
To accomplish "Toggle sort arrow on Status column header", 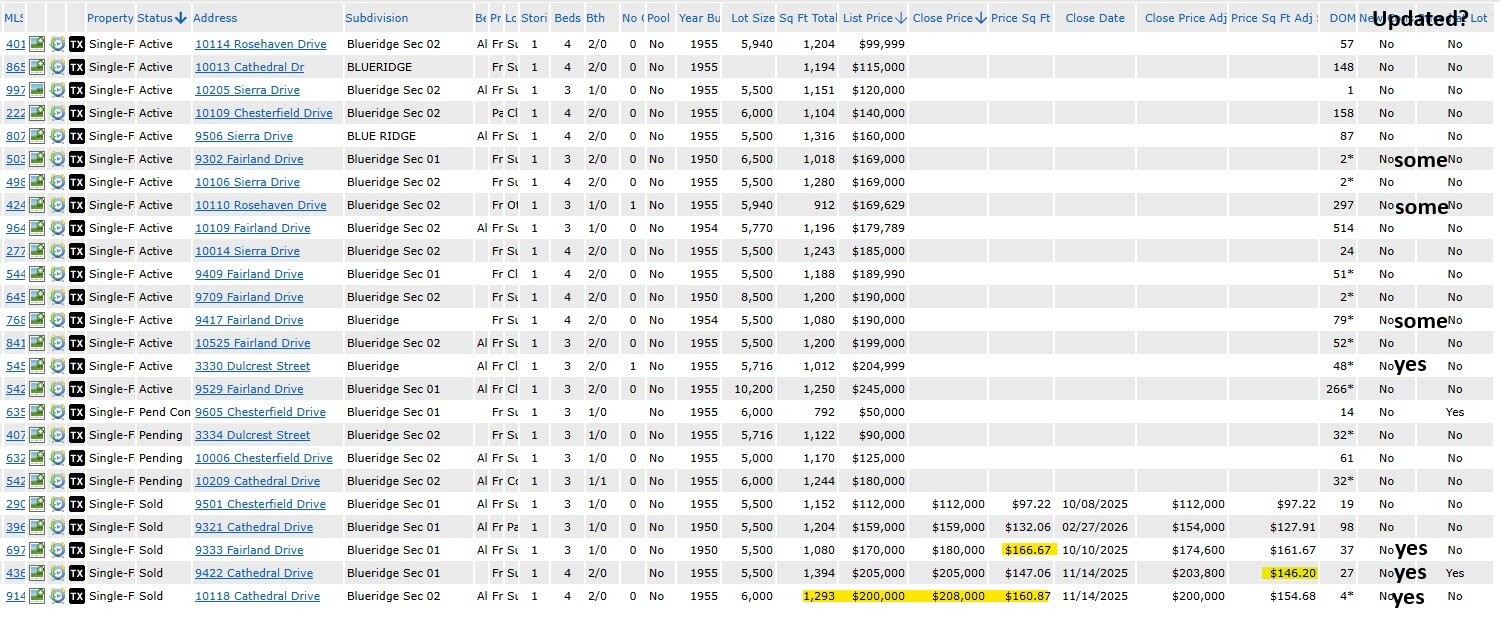I will coord(181,18).
